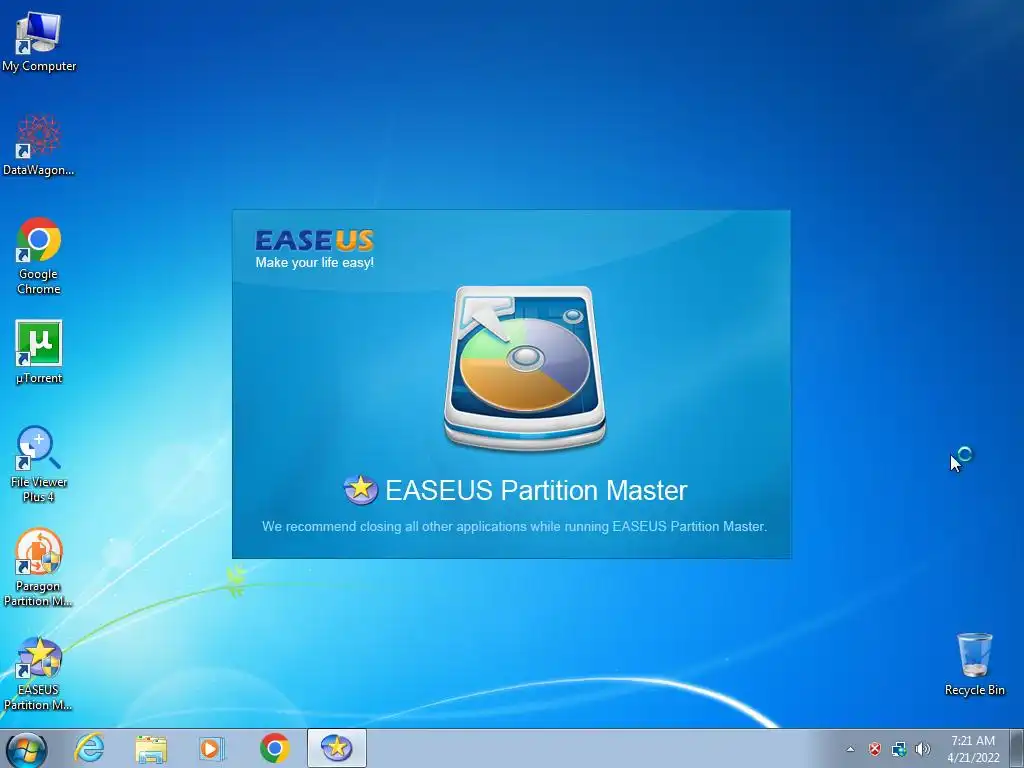Launch Internet Explorer from the taskbar
The width and height of the screenshot is (1024, 768).
coord(89,748)
